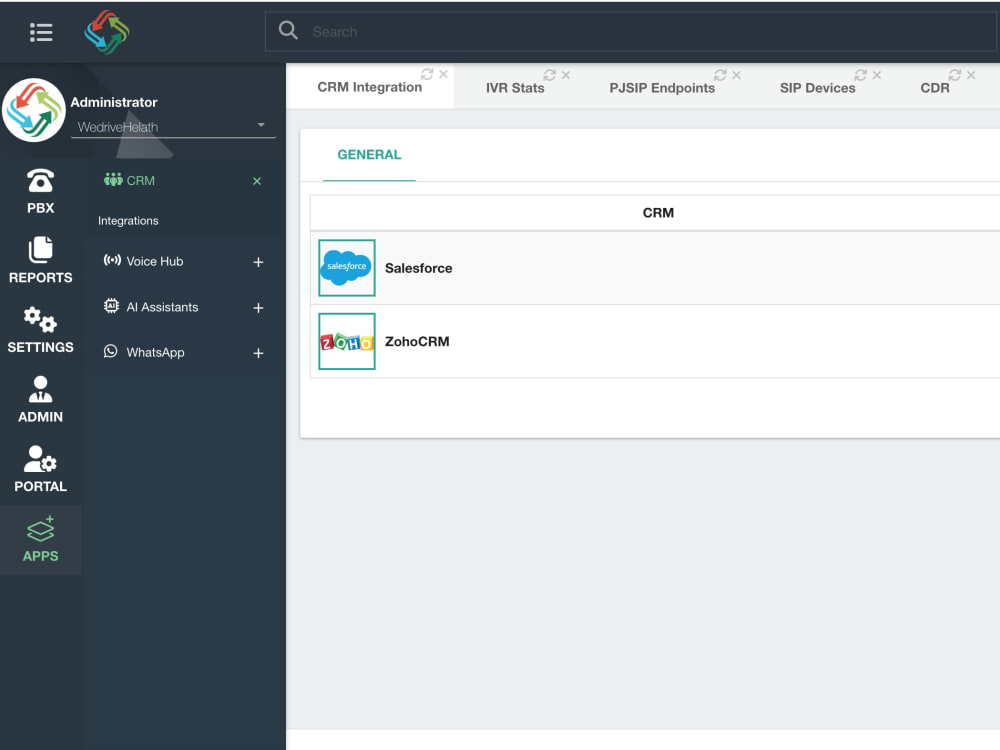The height and width of the screenshot is (750, 1000).
Task: Toggle the hamburger list menu icon
Action: click(x=41, y=33)
